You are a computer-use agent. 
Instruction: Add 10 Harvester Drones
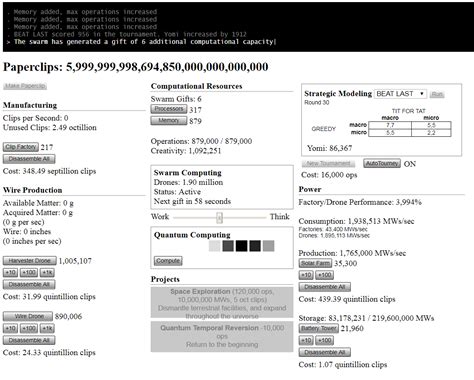10,273
